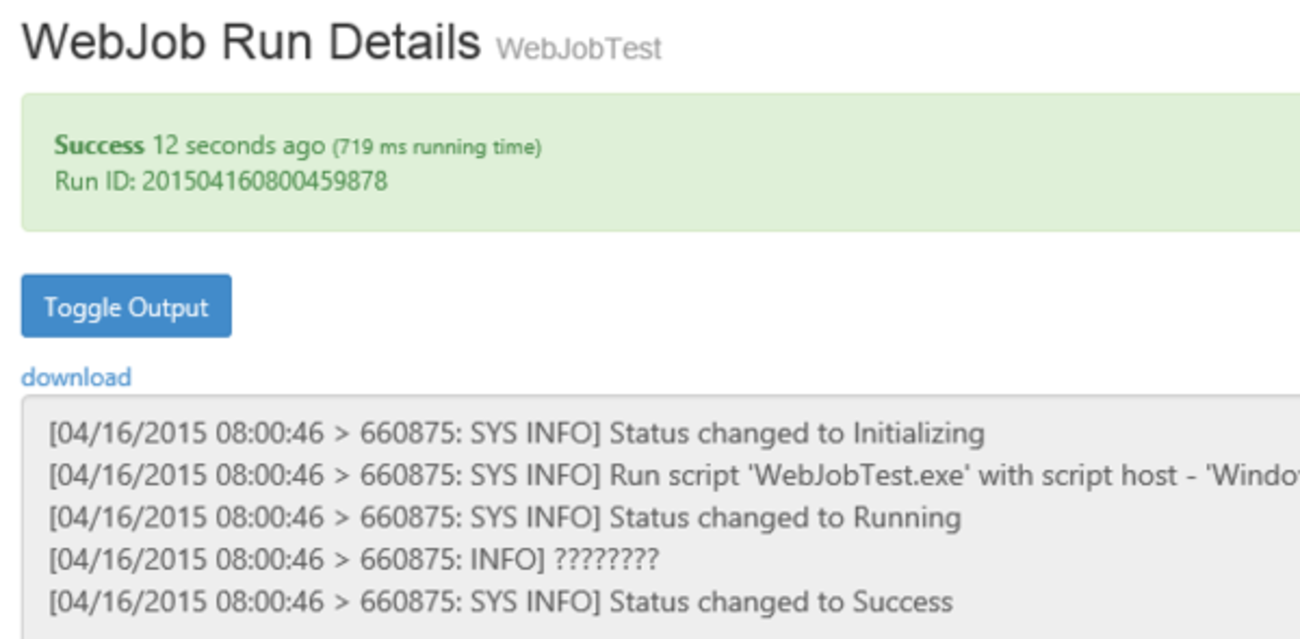1300x639 pixels.
Task: Click the 'Status changed to Initializing' log line
Action: [x=796, y=434]
